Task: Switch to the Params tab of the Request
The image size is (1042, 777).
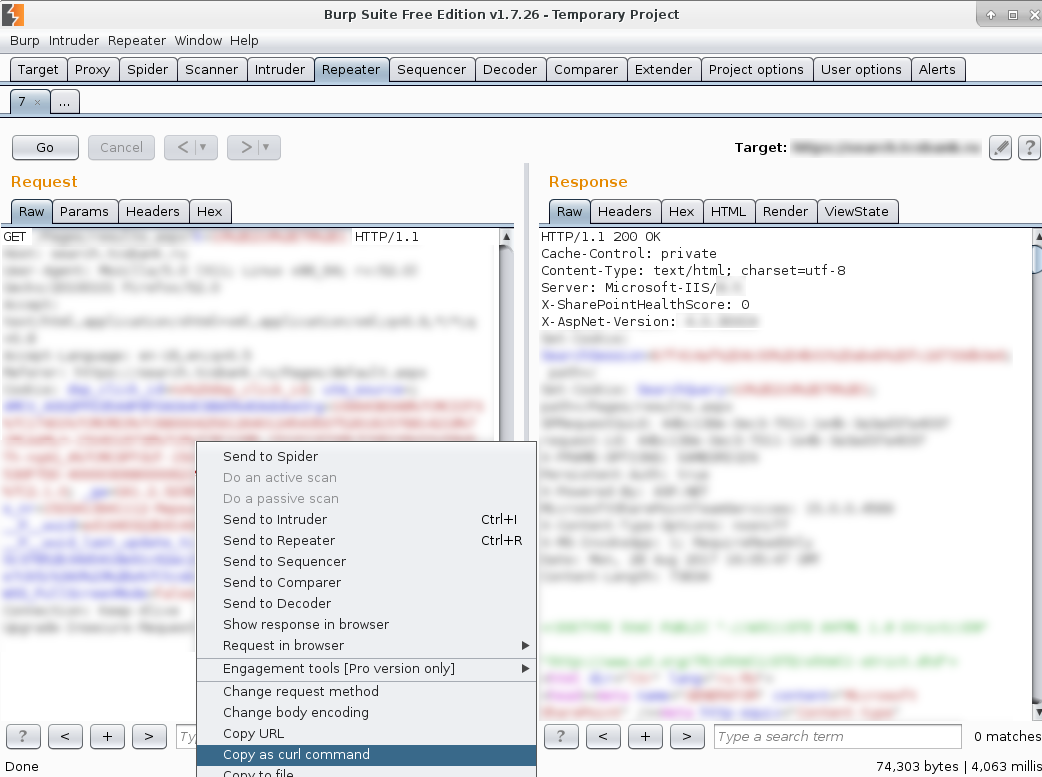Action: click(x=84, y=211)
